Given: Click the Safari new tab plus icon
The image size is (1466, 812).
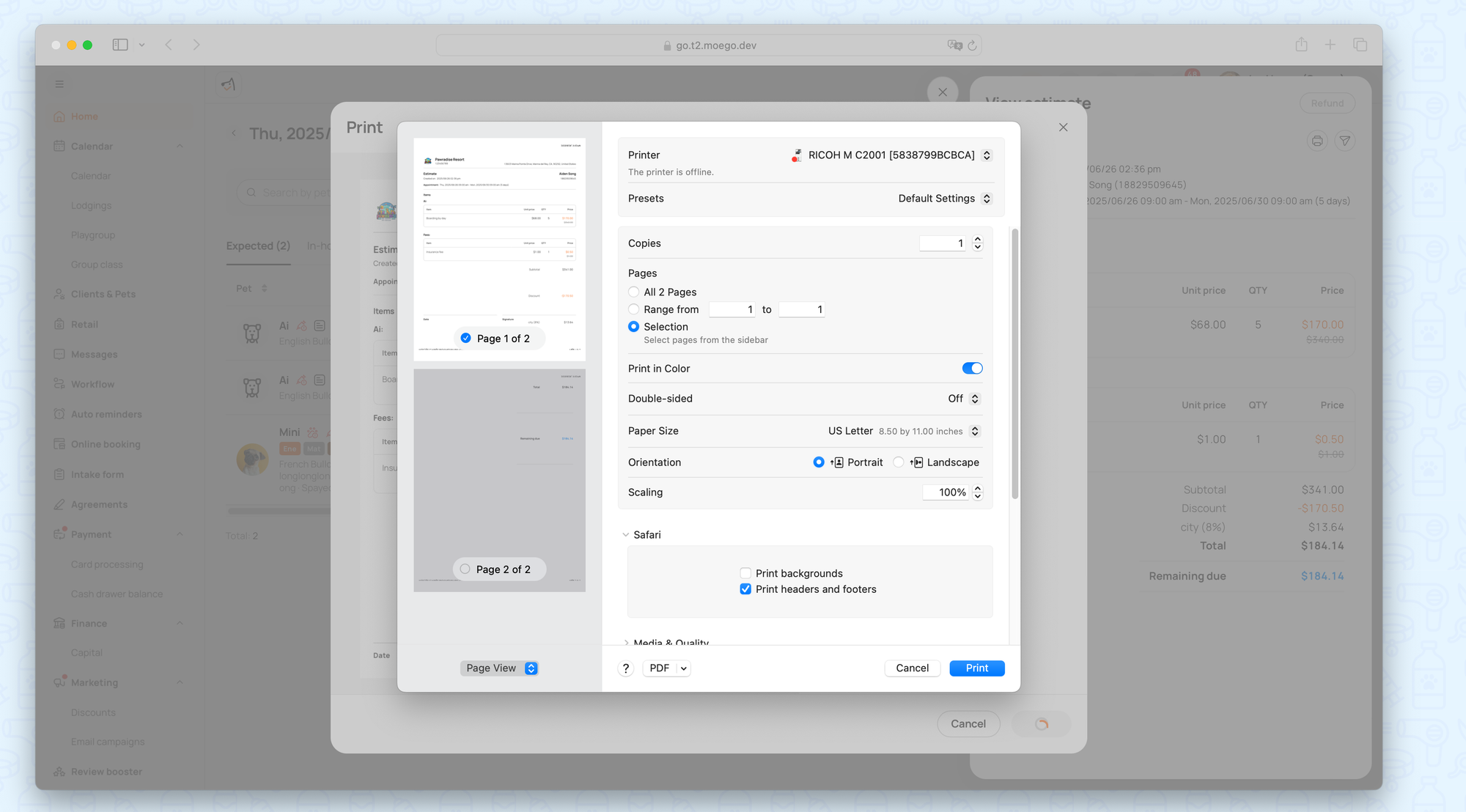Looking at the screenshot, I should pyautogui.click(x=1330, y=45).
